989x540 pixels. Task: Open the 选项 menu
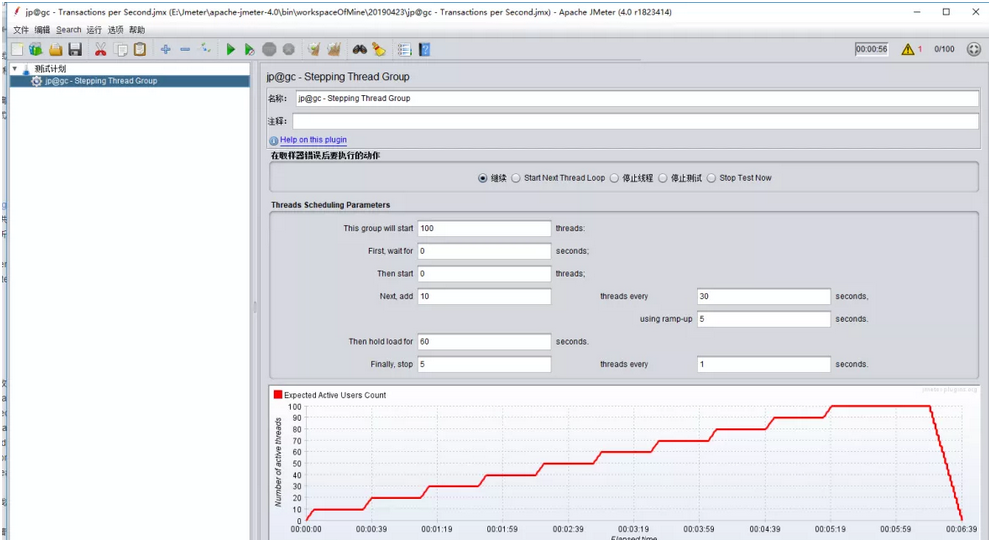[x=115, y=30]
